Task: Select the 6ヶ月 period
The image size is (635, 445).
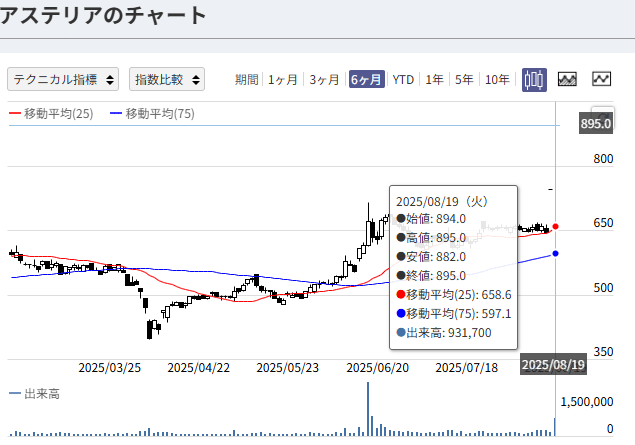Action: [x=367, y=79]
